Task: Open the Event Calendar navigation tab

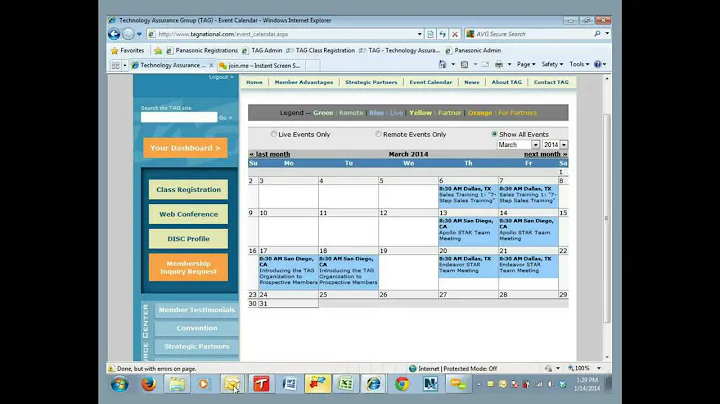Action: pyautogui.click(x=431, y=82)
